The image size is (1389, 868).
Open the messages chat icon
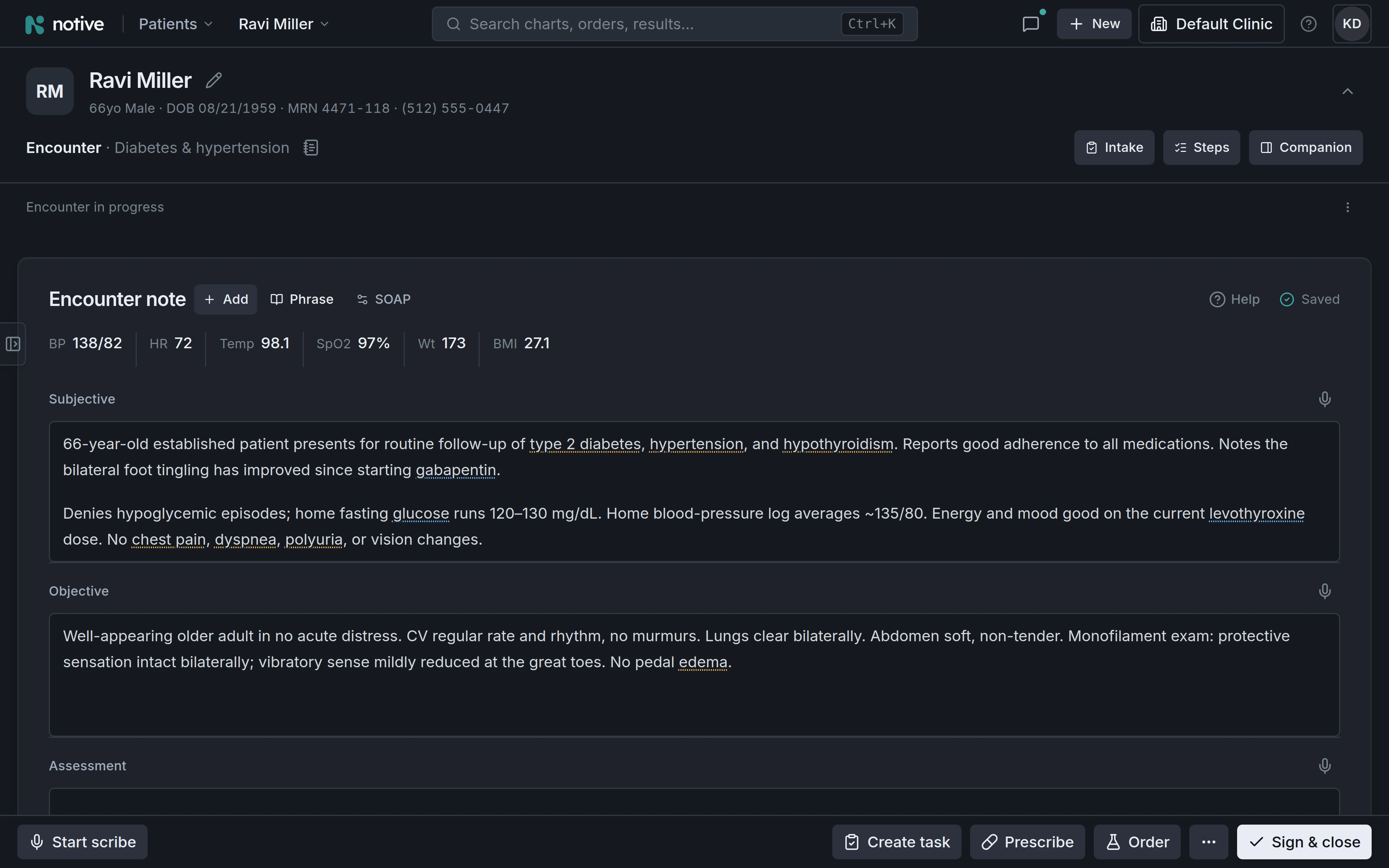coord(1031,24)
